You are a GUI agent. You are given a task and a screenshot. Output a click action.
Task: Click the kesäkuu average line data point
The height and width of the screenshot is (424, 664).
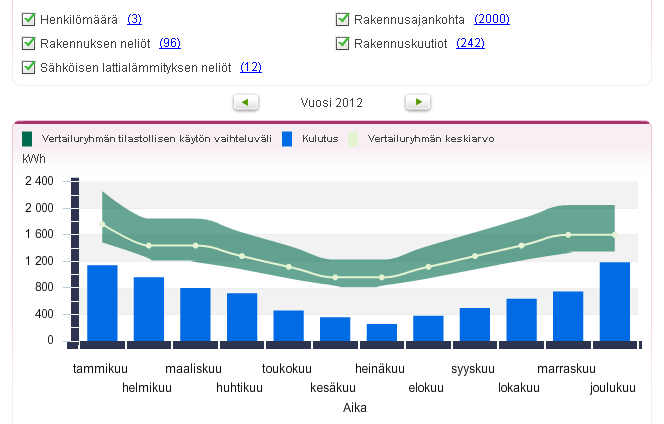[335, 277]
